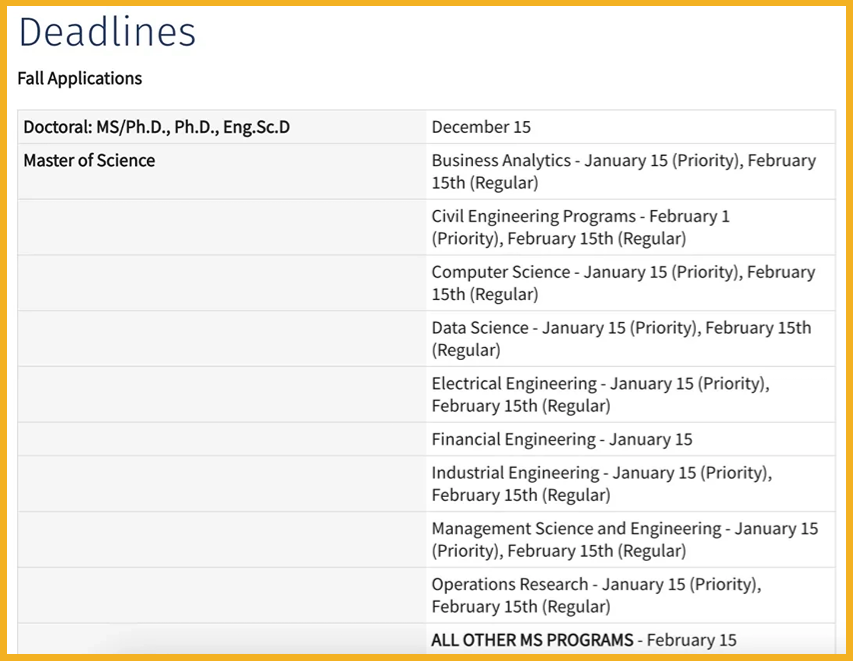Select the Master of Science row label
Screen dimensions: 853x661
click(x=89, y=160)
